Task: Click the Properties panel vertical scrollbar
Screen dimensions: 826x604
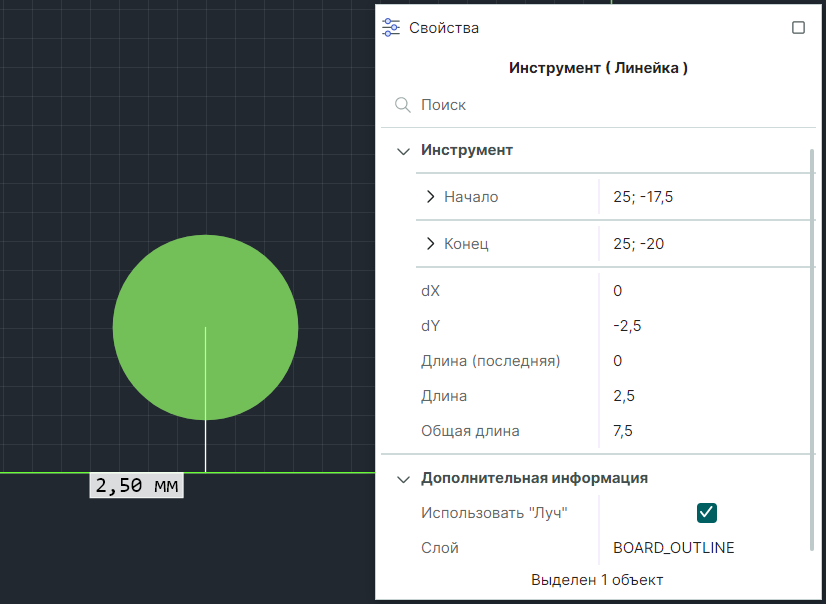Action: click(811, 350)
